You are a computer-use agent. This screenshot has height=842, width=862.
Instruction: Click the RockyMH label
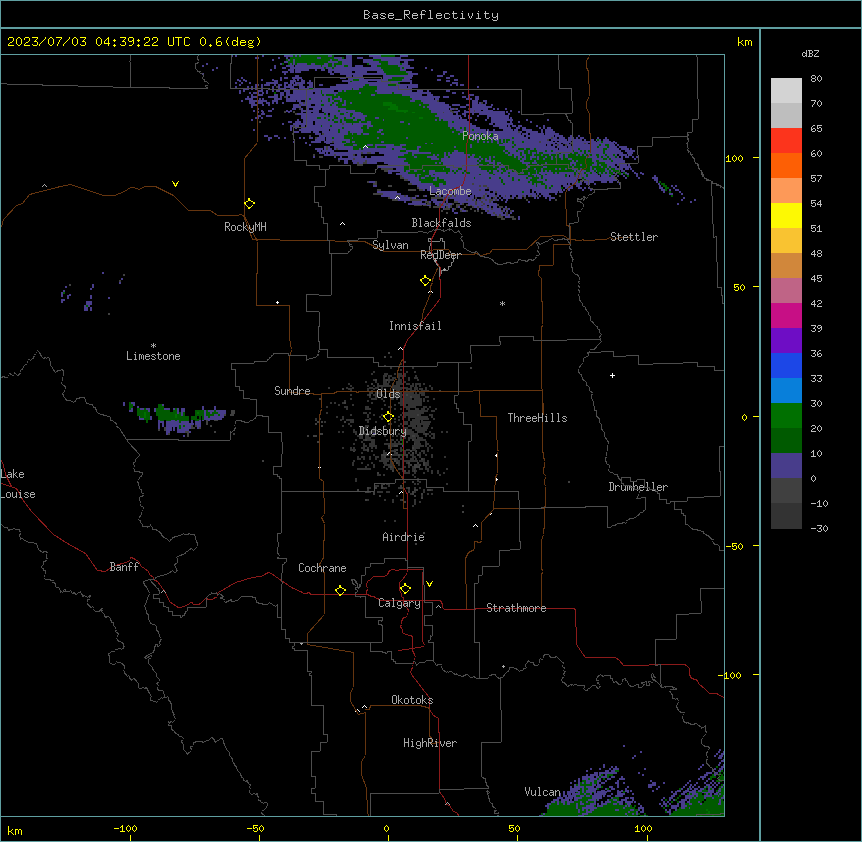(245, 227)
